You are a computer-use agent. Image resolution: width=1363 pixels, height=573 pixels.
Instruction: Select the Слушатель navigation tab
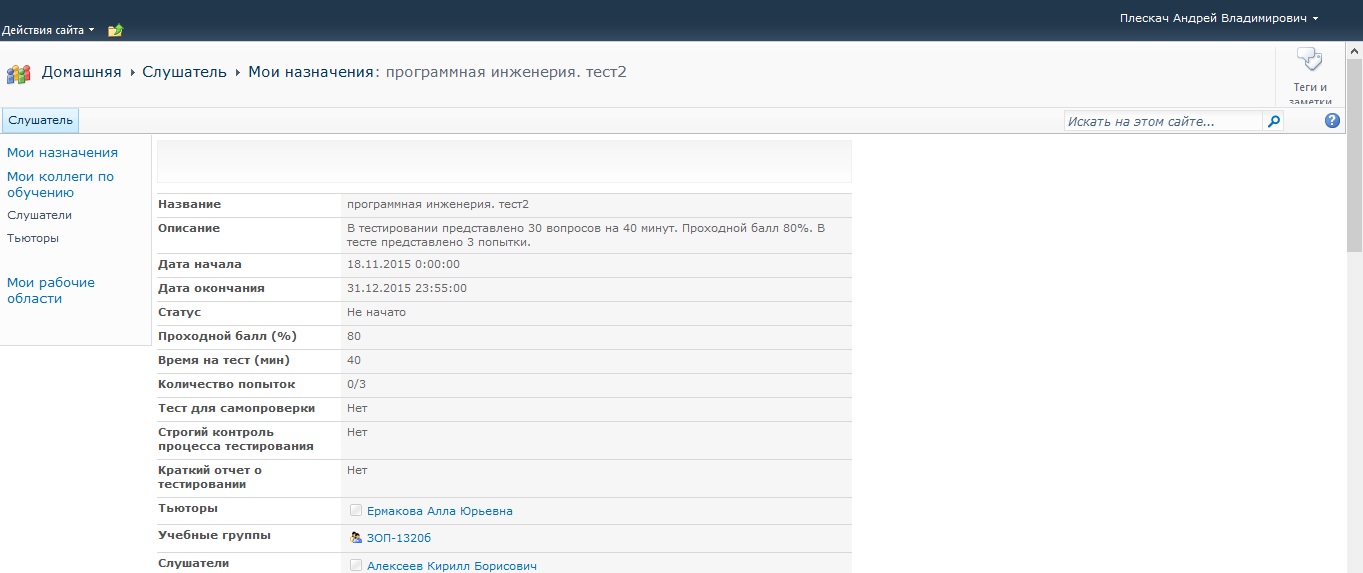click(40, 121)
